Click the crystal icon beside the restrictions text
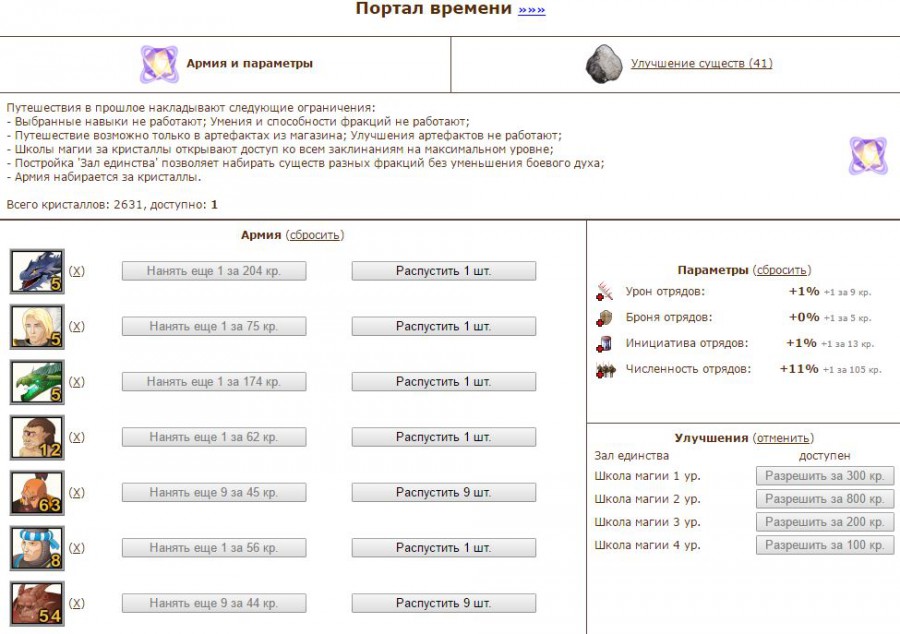900x634 pixels. [x=868, y=155]
